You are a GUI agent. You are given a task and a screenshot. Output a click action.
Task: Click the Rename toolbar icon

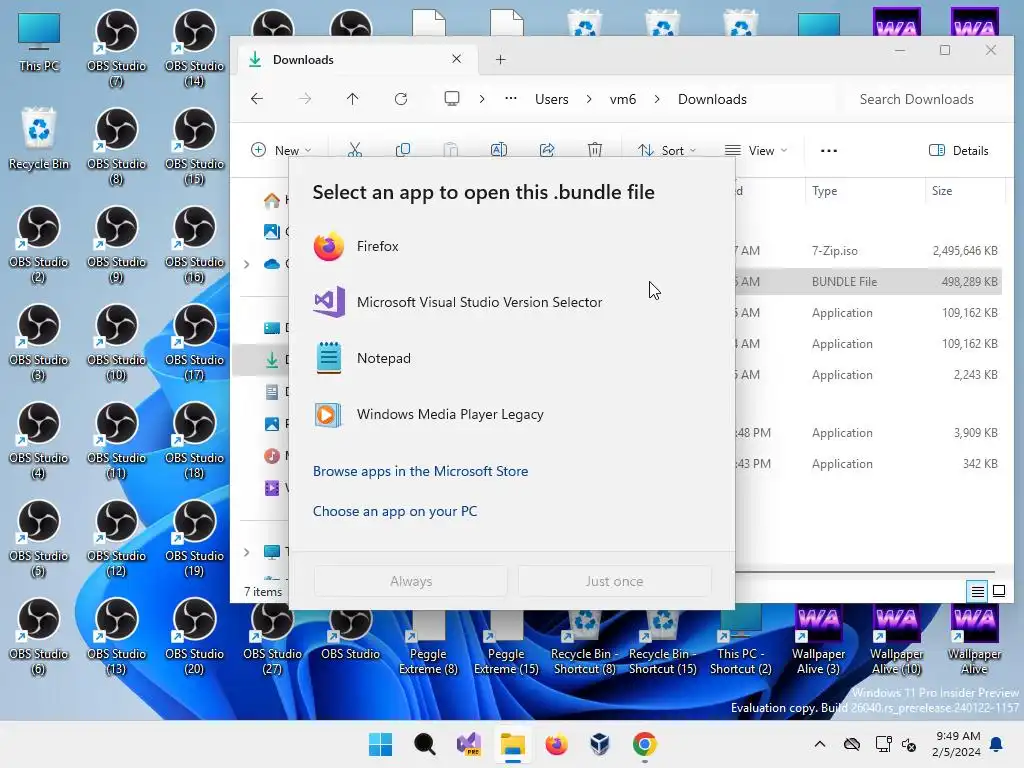(499, 150)
